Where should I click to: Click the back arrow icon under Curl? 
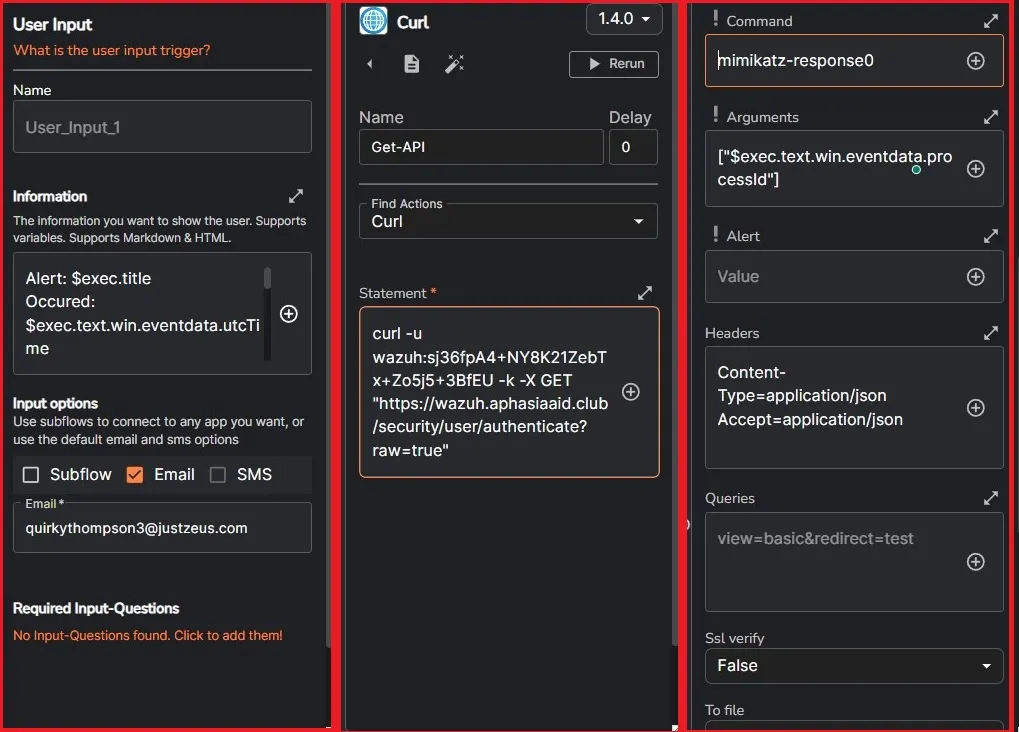(370, 64)
